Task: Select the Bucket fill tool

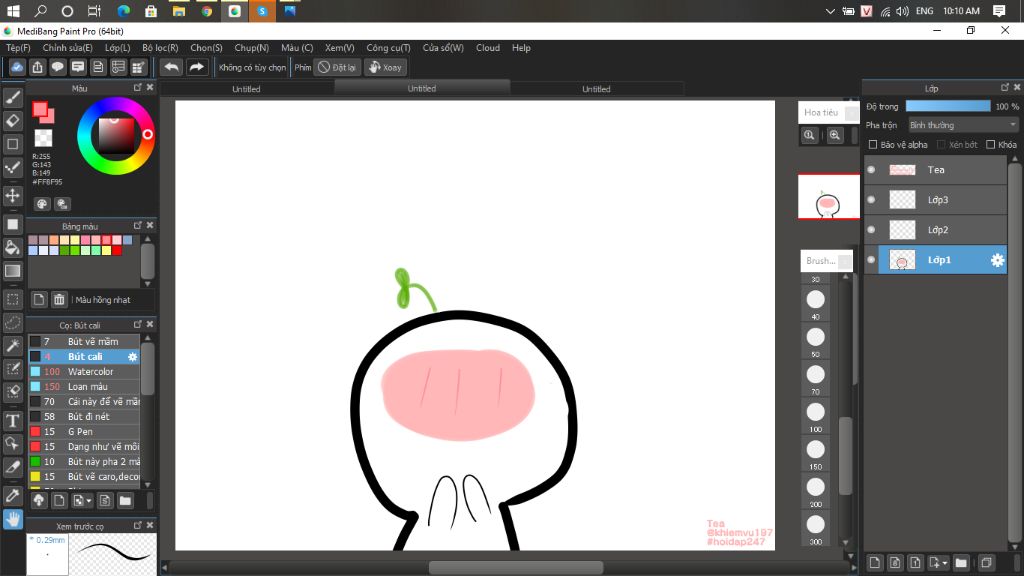Action: [12, 248]
